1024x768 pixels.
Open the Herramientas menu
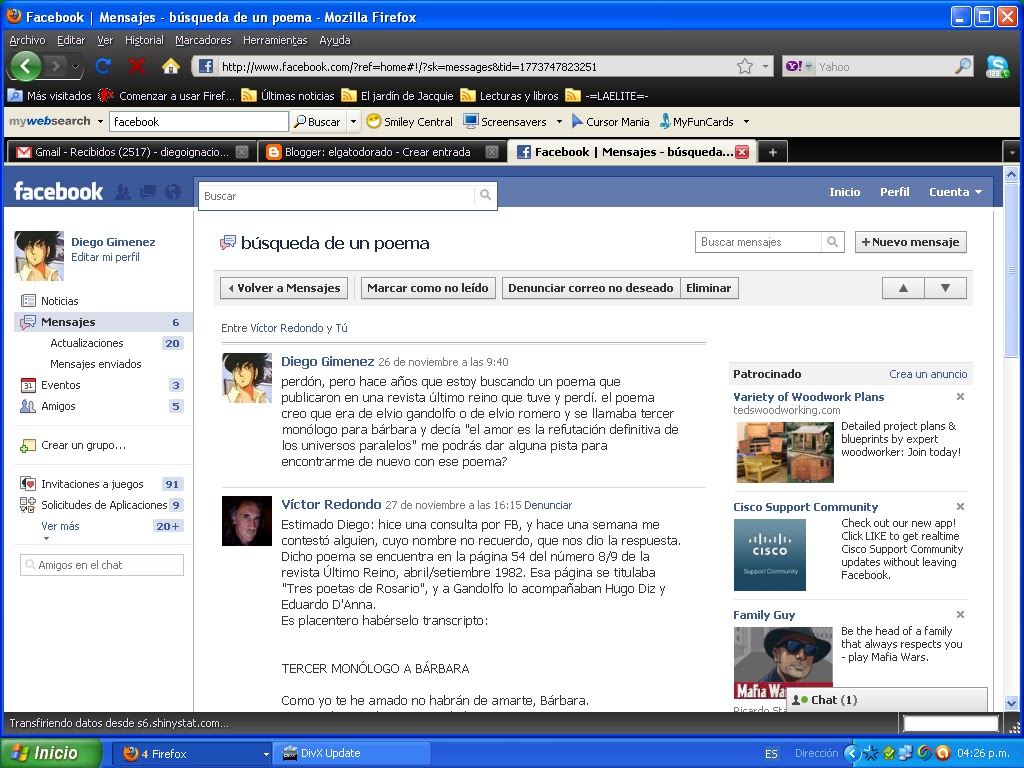pos(275,40)
